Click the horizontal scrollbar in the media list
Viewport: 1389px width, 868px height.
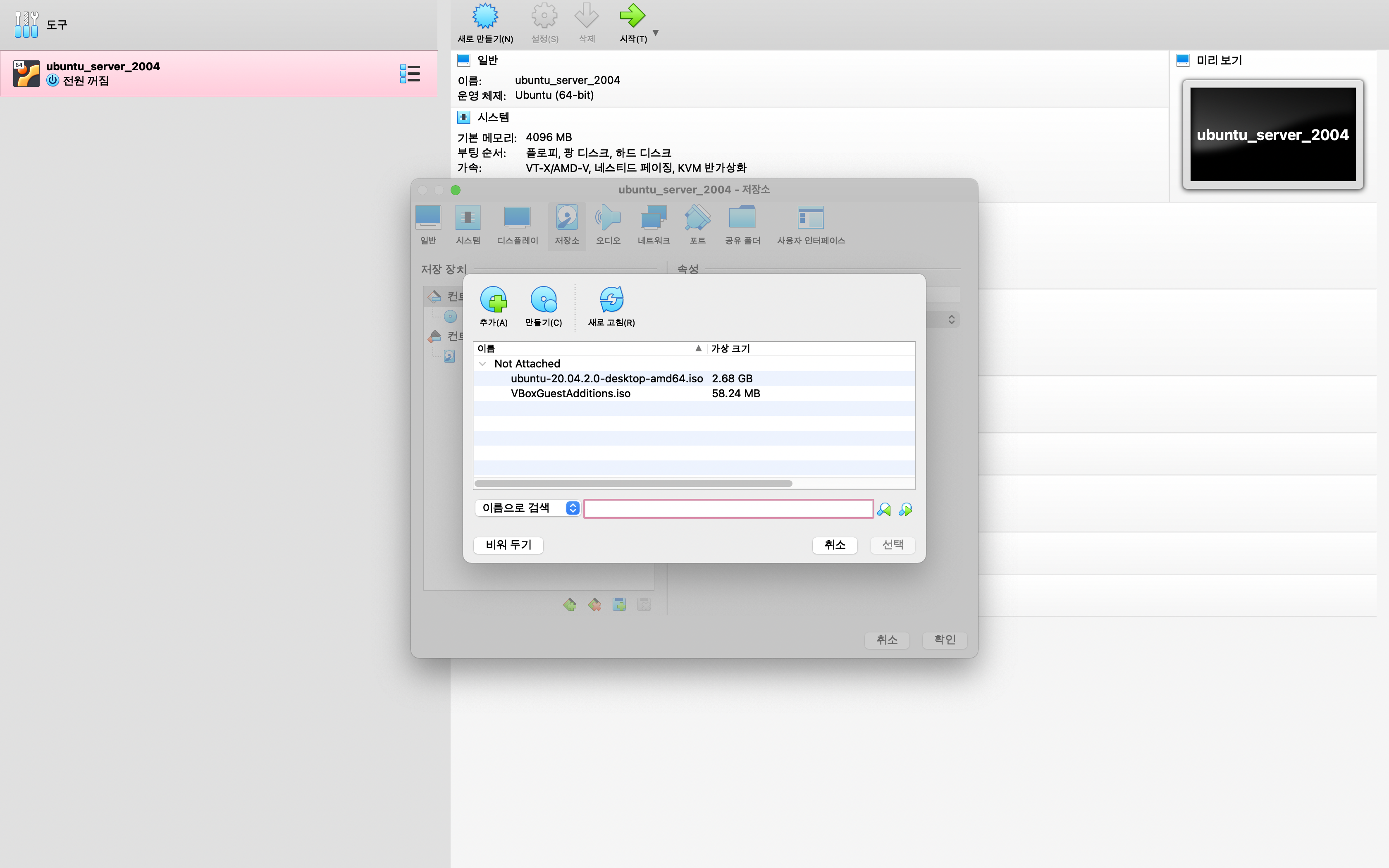(x=633, y=483)
